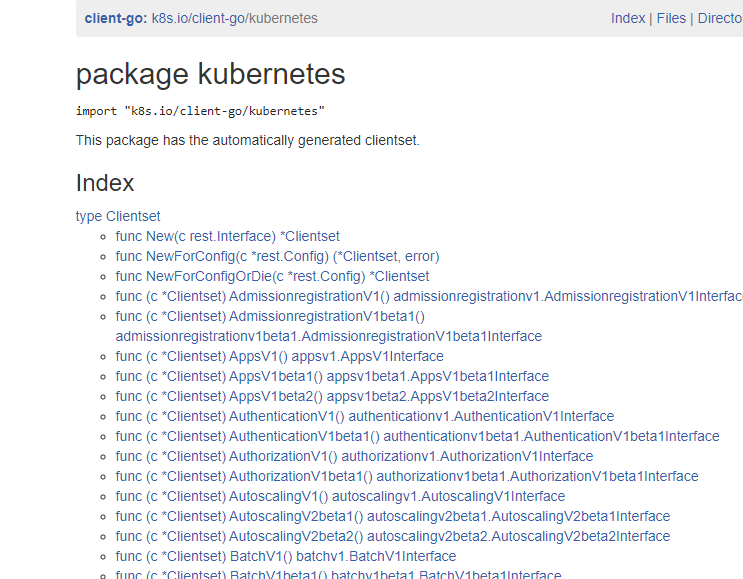The image size is (743, 579).
Task: Open AuthorizationV1beta1() method link
Action: (x=407, y=476)
